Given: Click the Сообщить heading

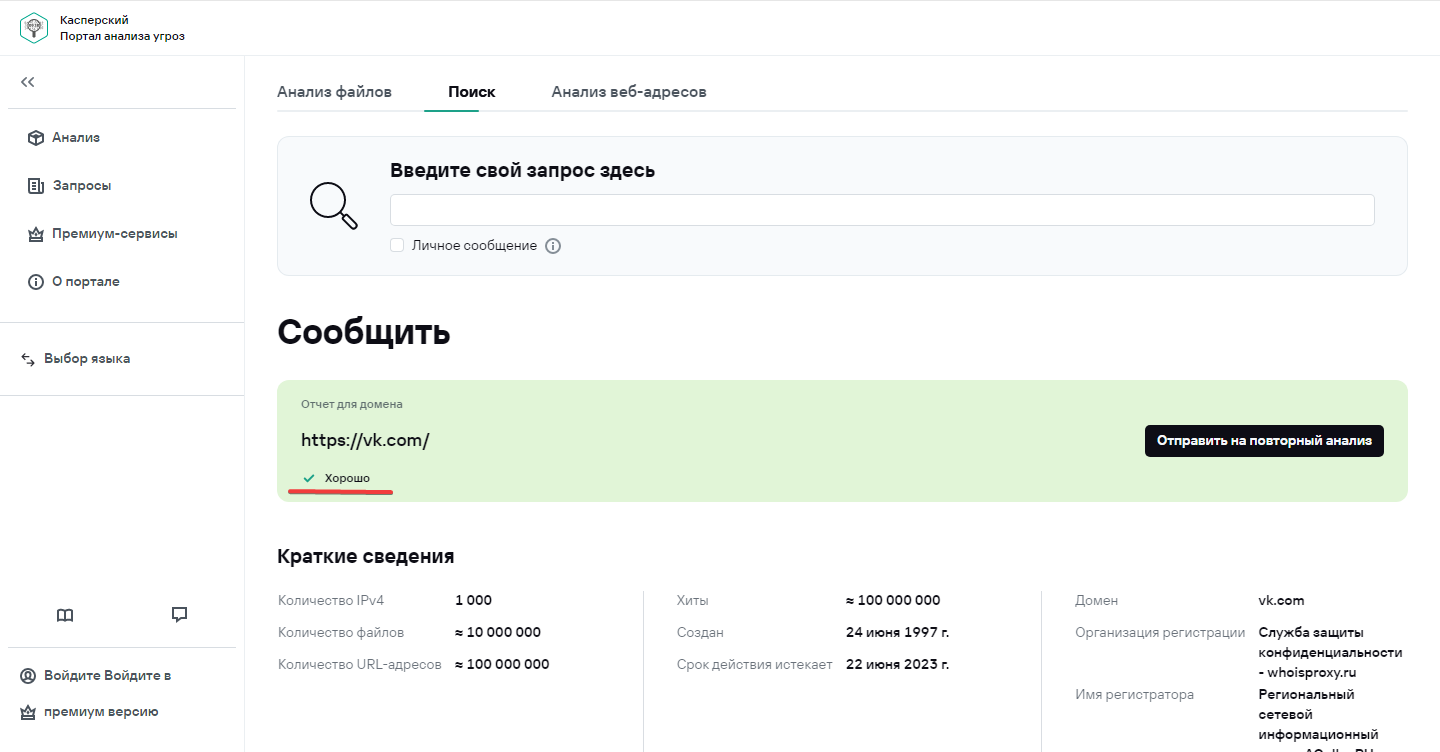Looking at the screenshot, I should [364, 333].
